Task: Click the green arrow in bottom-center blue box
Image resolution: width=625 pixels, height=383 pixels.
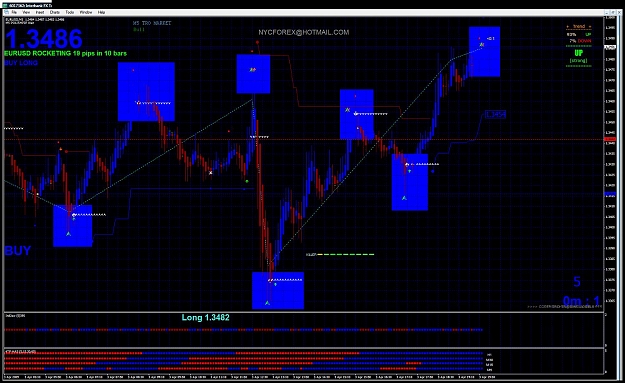Action: pos(267,303)
